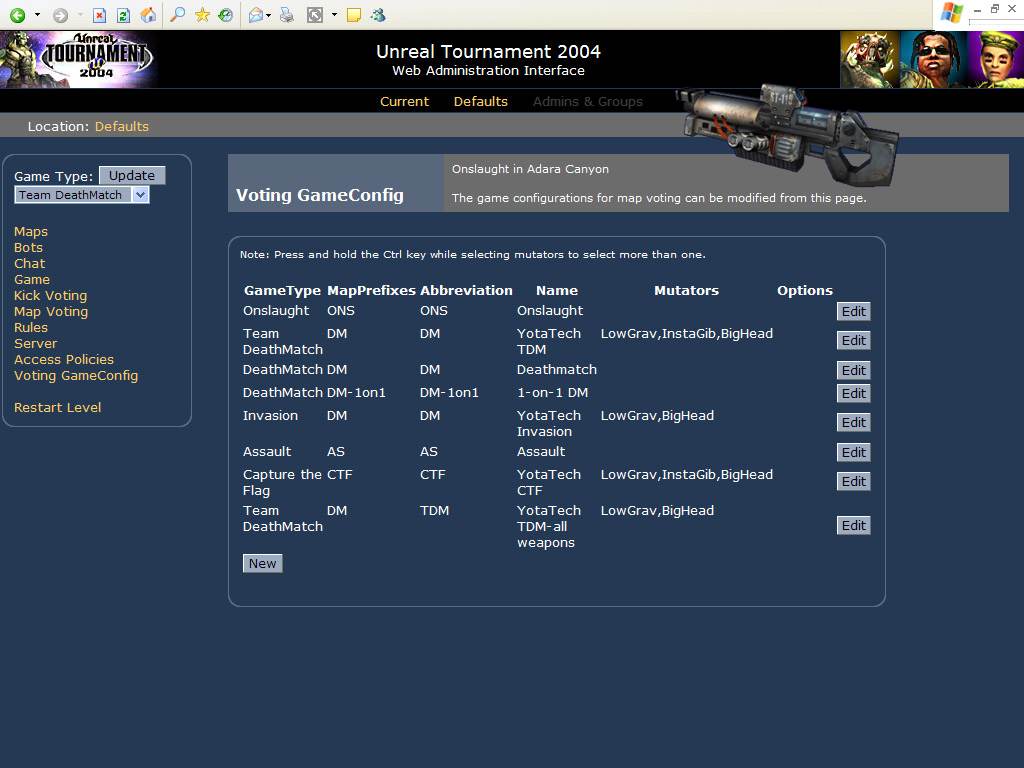Edit the YotaTech Invasion config row

click(x=853, y=423)
